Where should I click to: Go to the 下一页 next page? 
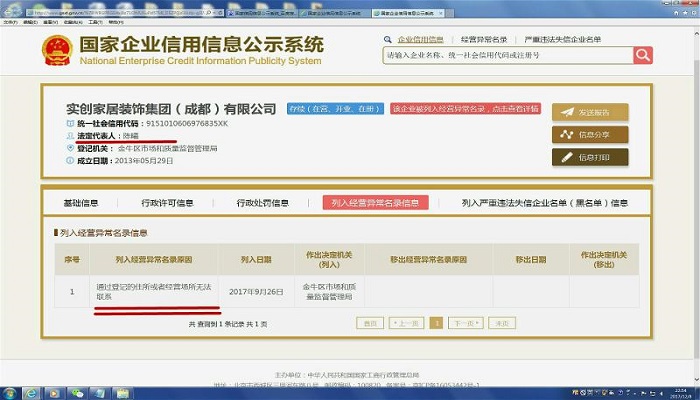click(465, 324)
